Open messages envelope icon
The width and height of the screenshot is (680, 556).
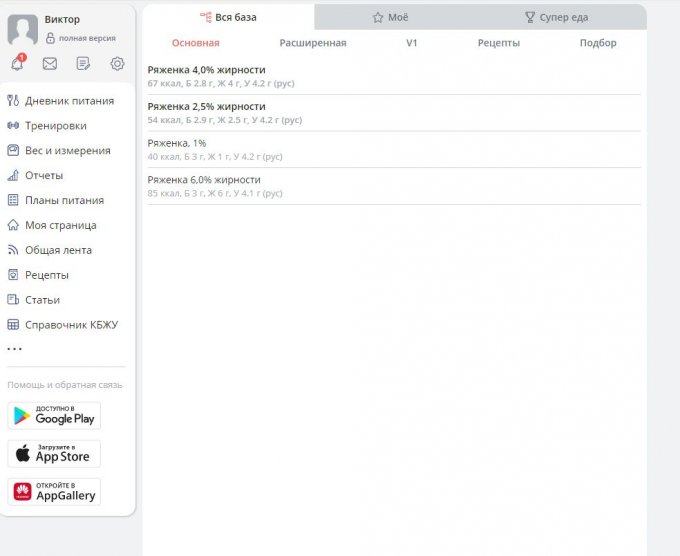(x=50, y=64)
